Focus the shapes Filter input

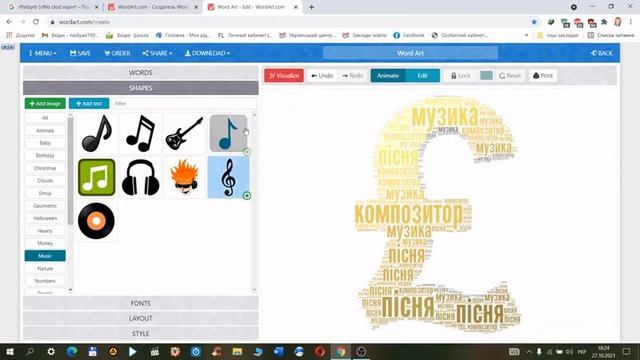tap(184, 104)
